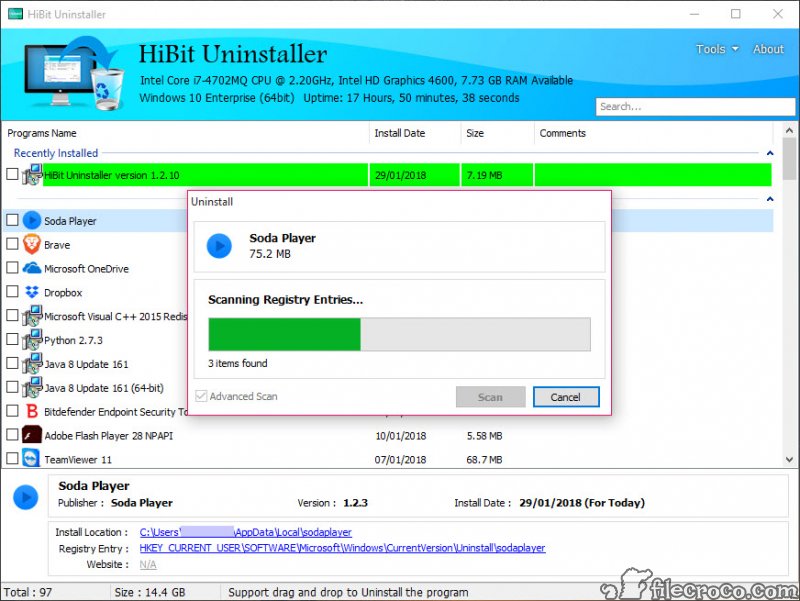Viewport: 800px width, 601px height.
Task: Click the TeamViewer 11 icon
Action: click(x=32, y=459)
